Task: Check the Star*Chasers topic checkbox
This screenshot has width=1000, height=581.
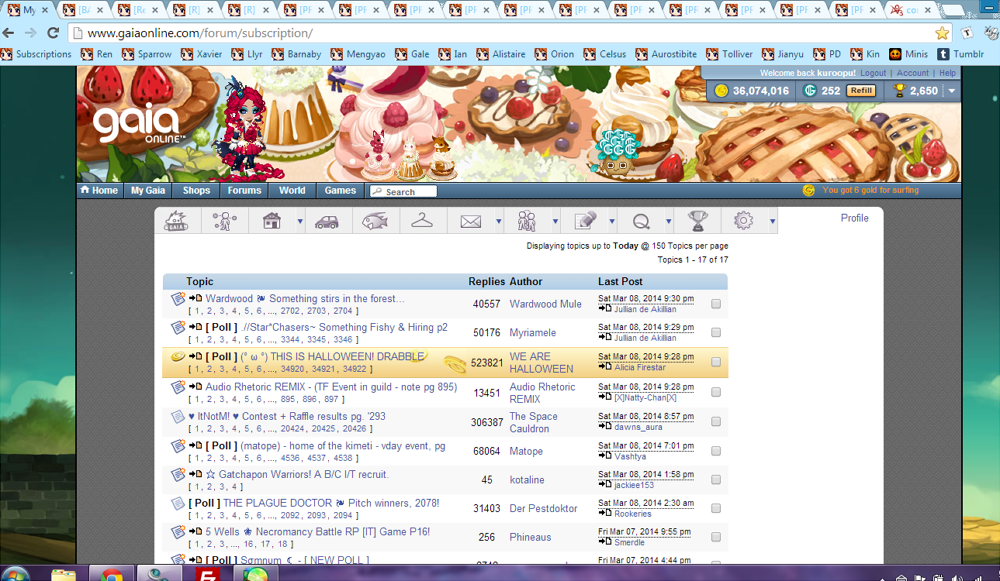Action: pyautogui.click(x=716, y=332)
